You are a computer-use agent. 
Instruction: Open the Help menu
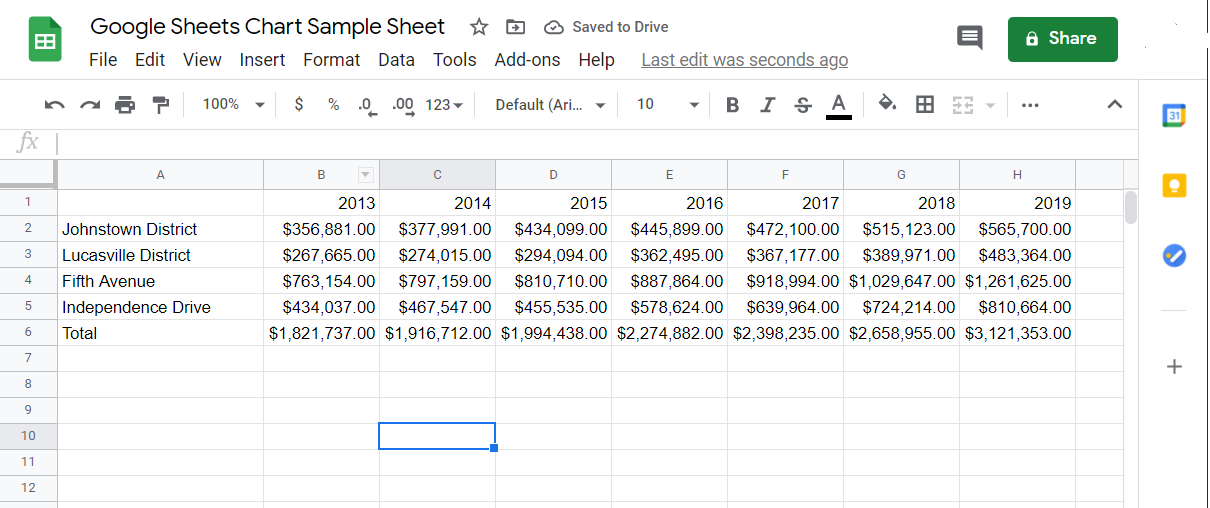(596, 60)
